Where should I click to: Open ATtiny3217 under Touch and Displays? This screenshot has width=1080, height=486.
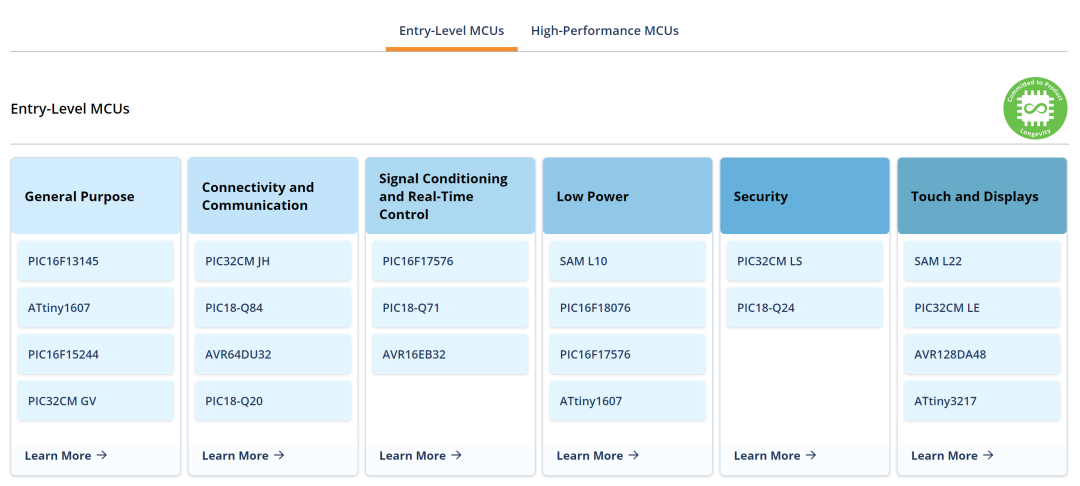(x=982, y=401)
